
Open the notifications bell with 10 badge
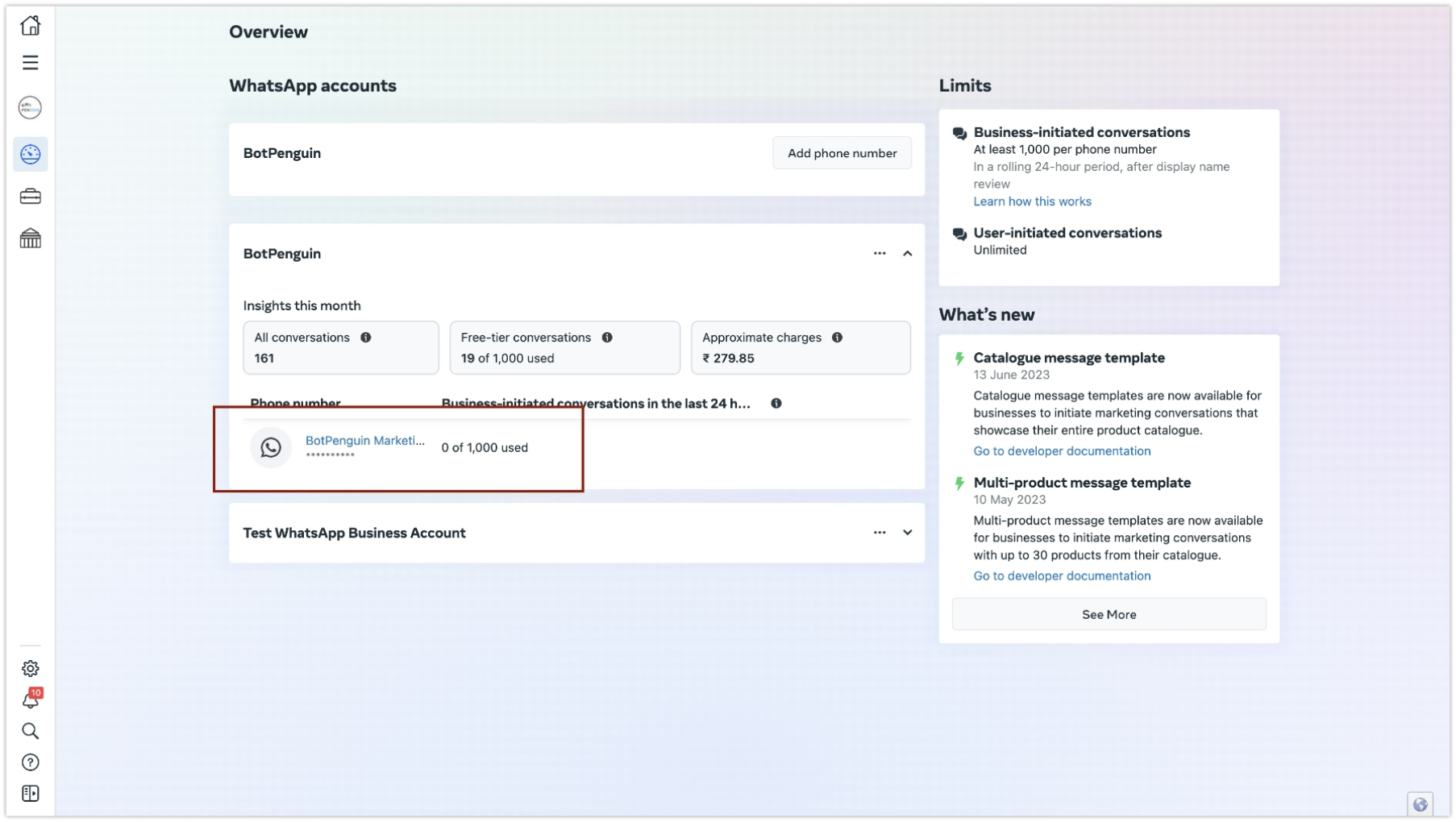[31, 700]
